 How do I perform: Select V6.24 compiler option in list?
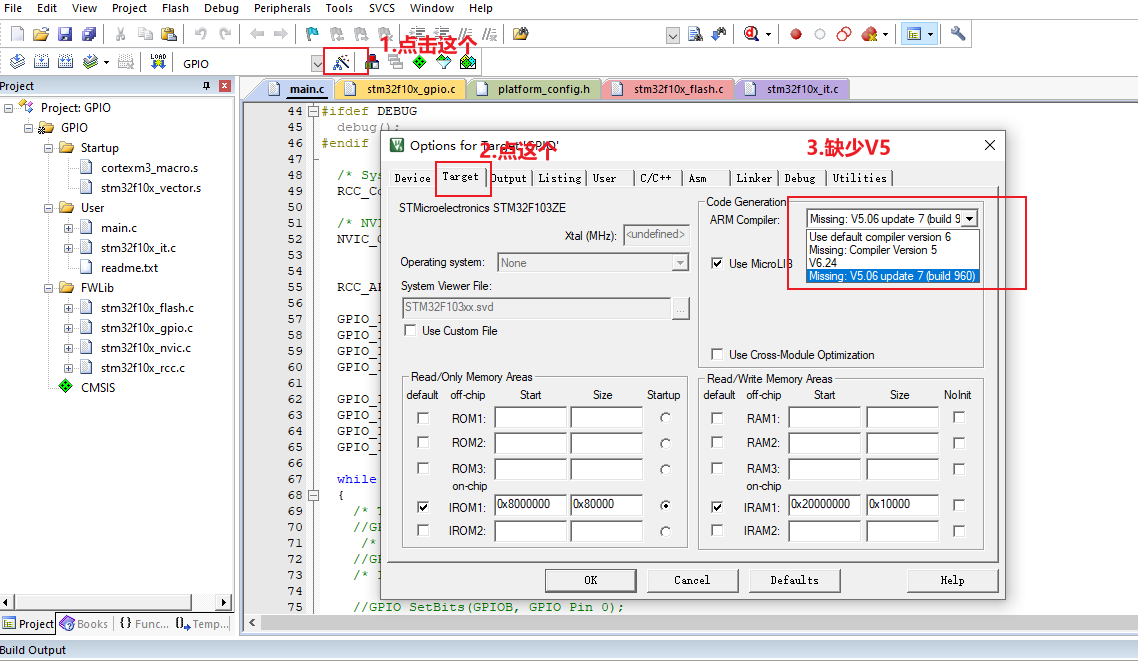tap(893, 263)
